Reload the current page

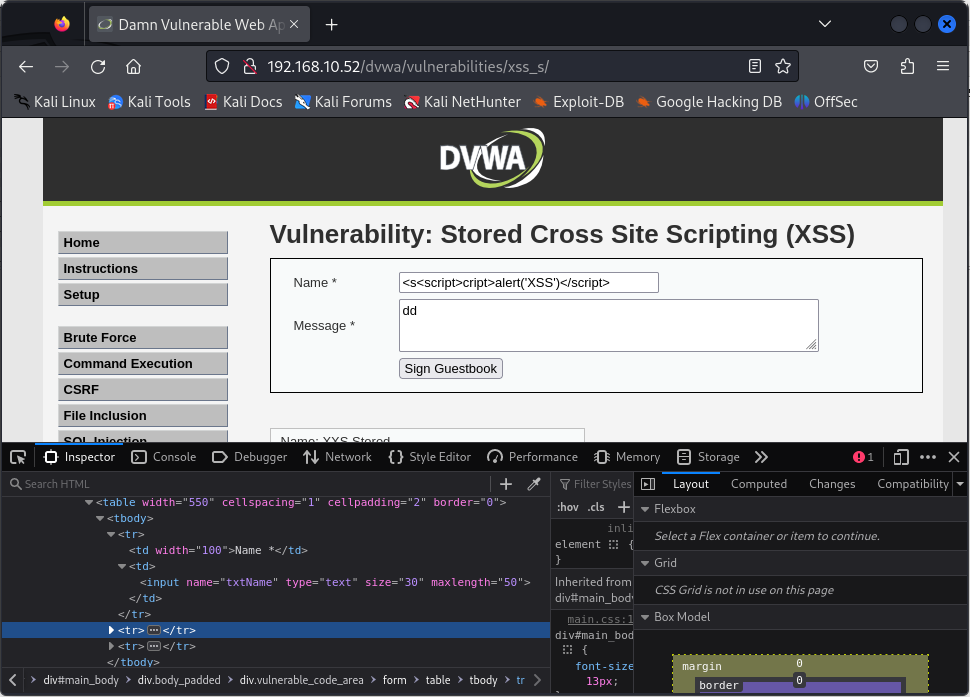(98, 66)
